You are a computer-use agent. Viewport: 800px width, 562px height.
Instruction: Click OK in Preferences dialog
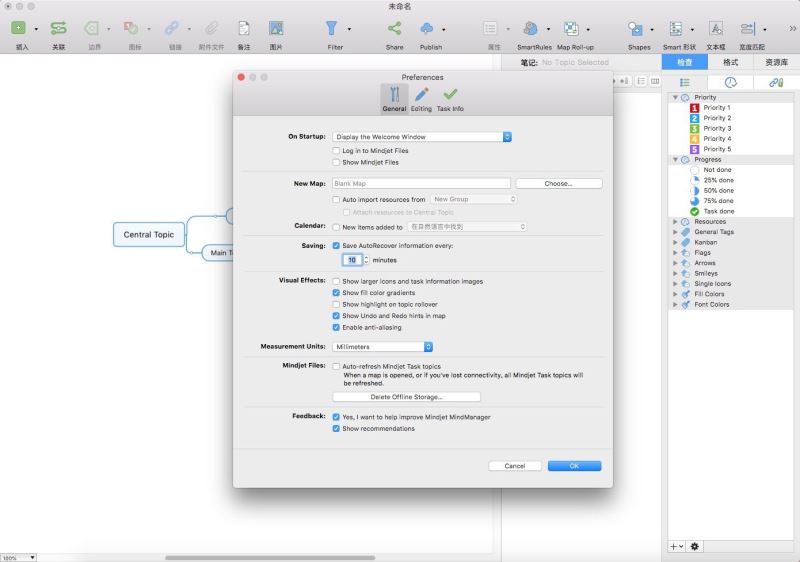[574, 466]
